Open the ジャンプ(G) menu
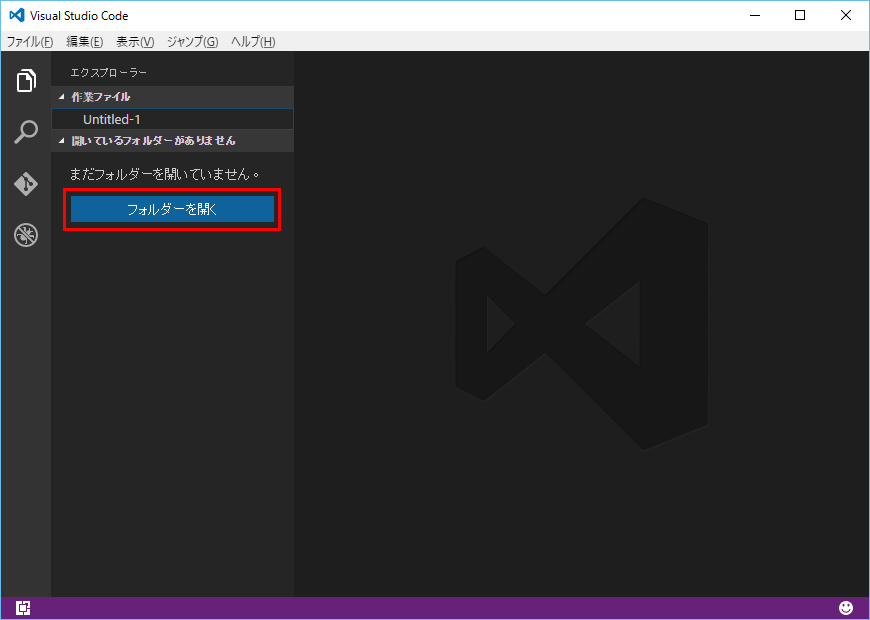The width and height of the screenshot is (870, 620). pyautogui.click(x=192, y=42)
